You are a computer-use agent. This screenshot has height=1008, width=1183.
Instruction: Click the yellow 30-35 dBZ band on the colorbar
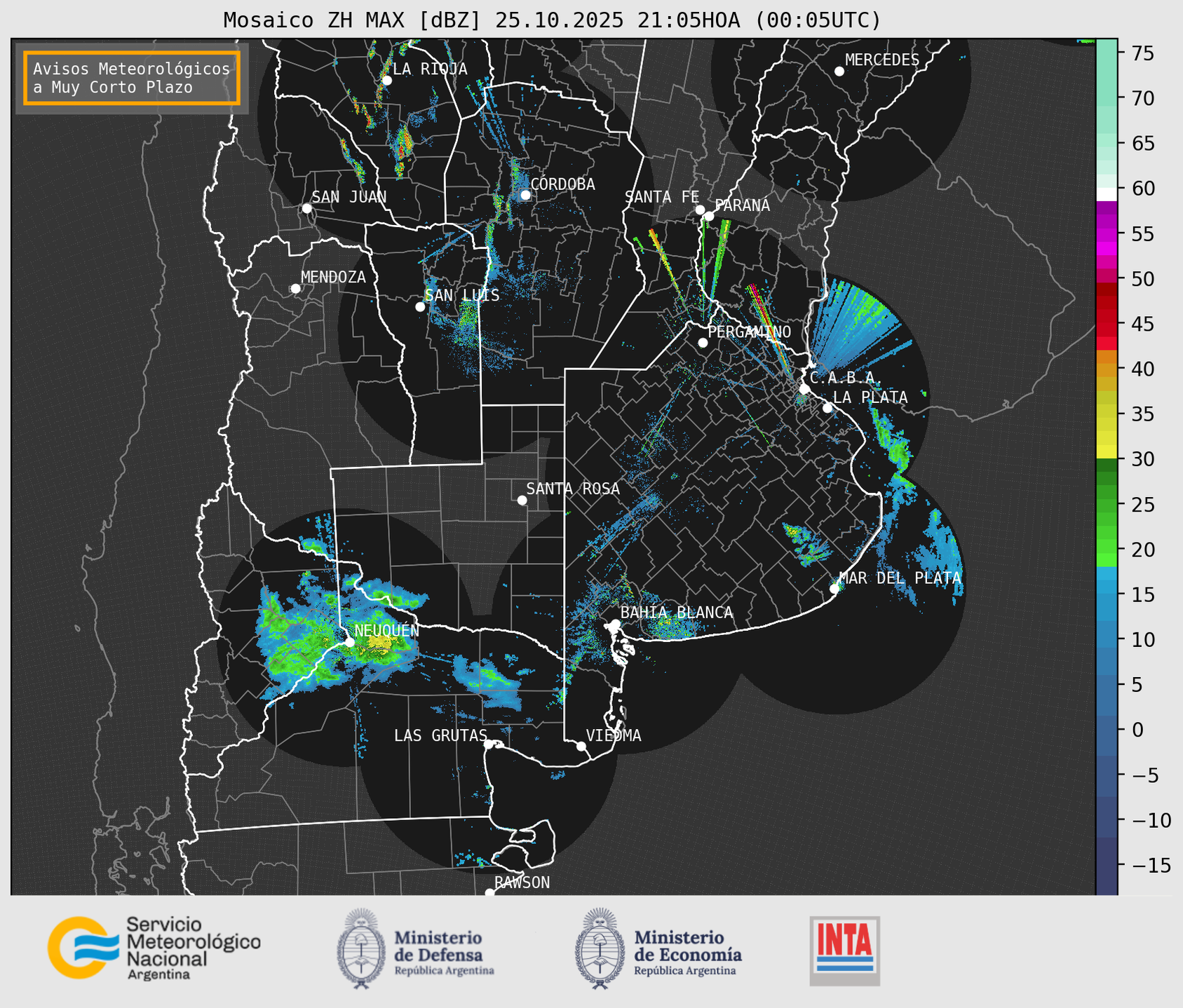(1107, 435)
